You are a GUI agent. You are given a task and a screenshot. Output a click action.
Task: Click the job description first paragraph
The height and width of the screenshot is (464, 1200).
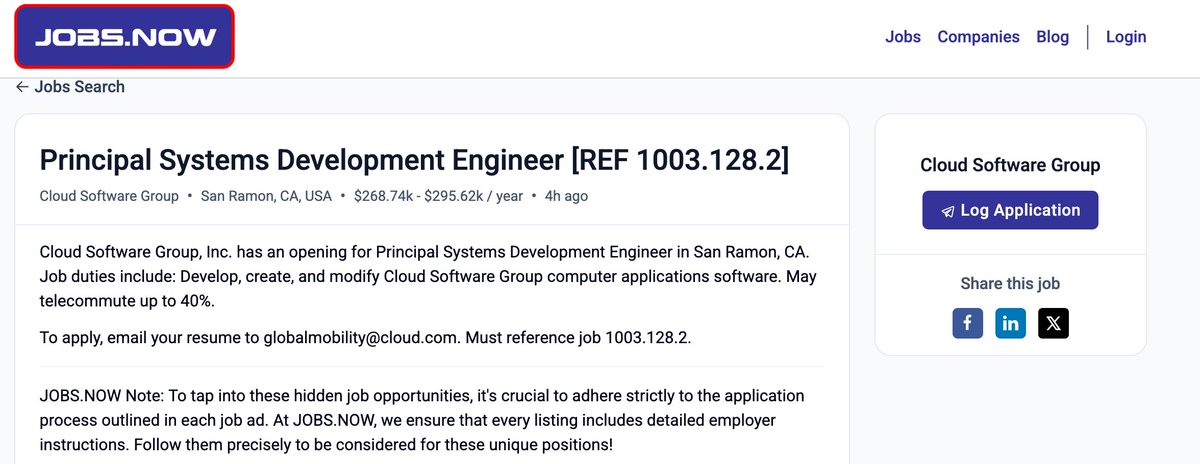click(x=428, y=276)
